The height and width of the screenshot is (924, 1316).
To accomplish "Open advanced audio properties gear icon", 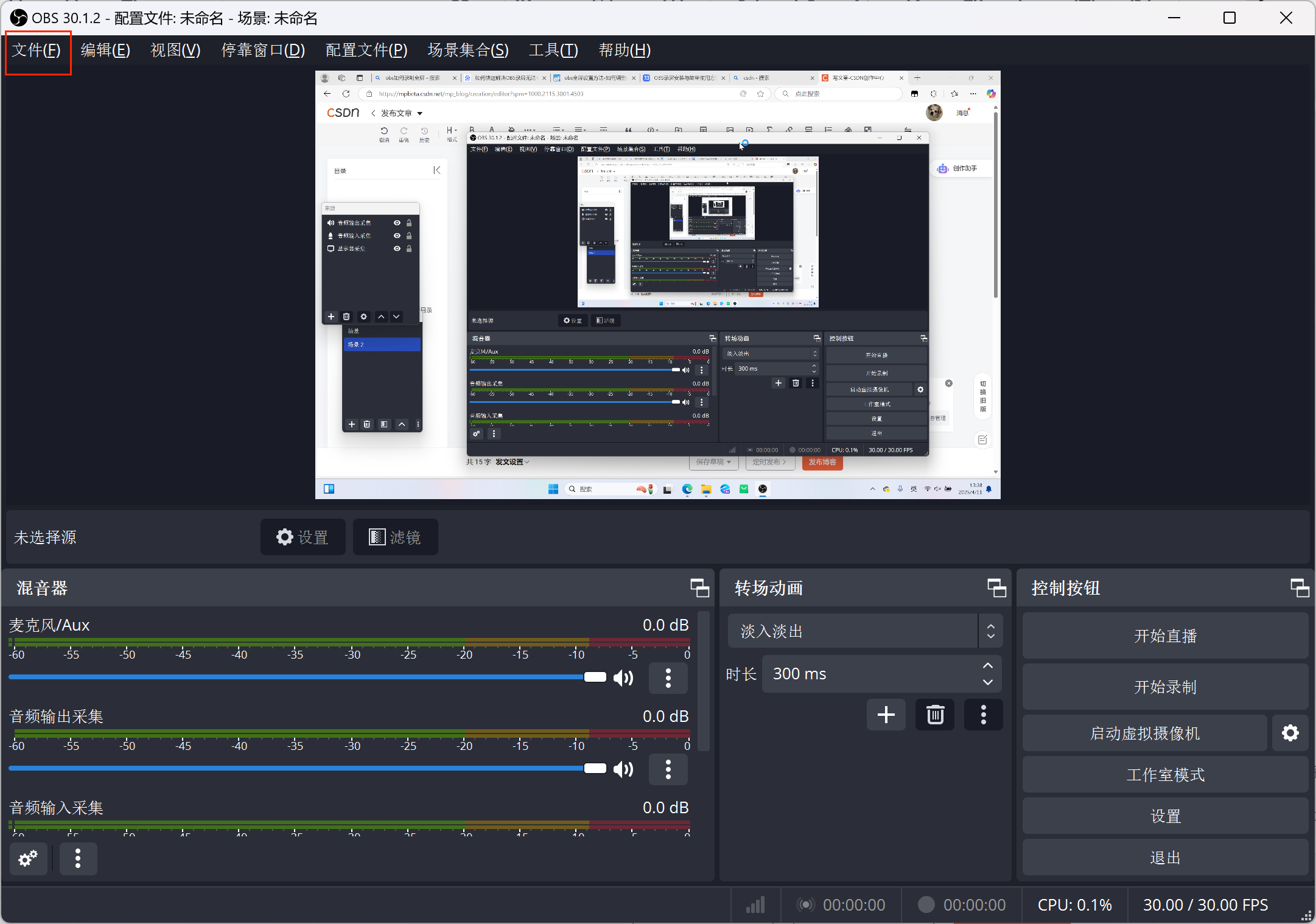I will pyautogui.click(x=28, y=859).
